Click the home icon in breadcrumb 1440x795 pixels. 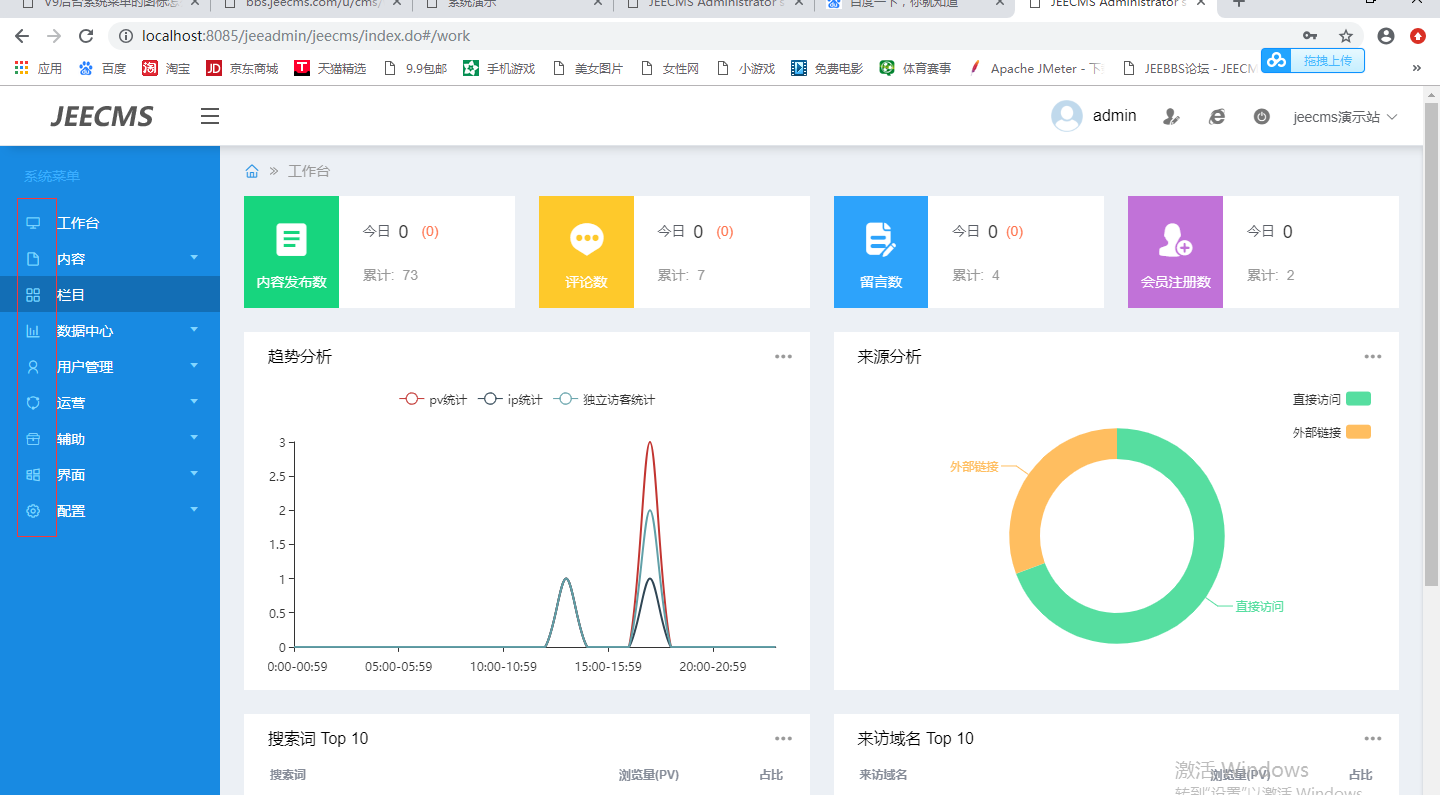coord(253,171)
